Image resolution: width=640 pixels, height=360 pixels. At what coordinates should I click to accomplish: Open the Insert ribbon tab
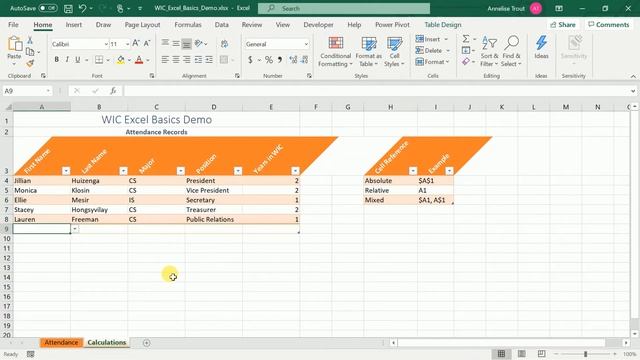pos(74,24)
